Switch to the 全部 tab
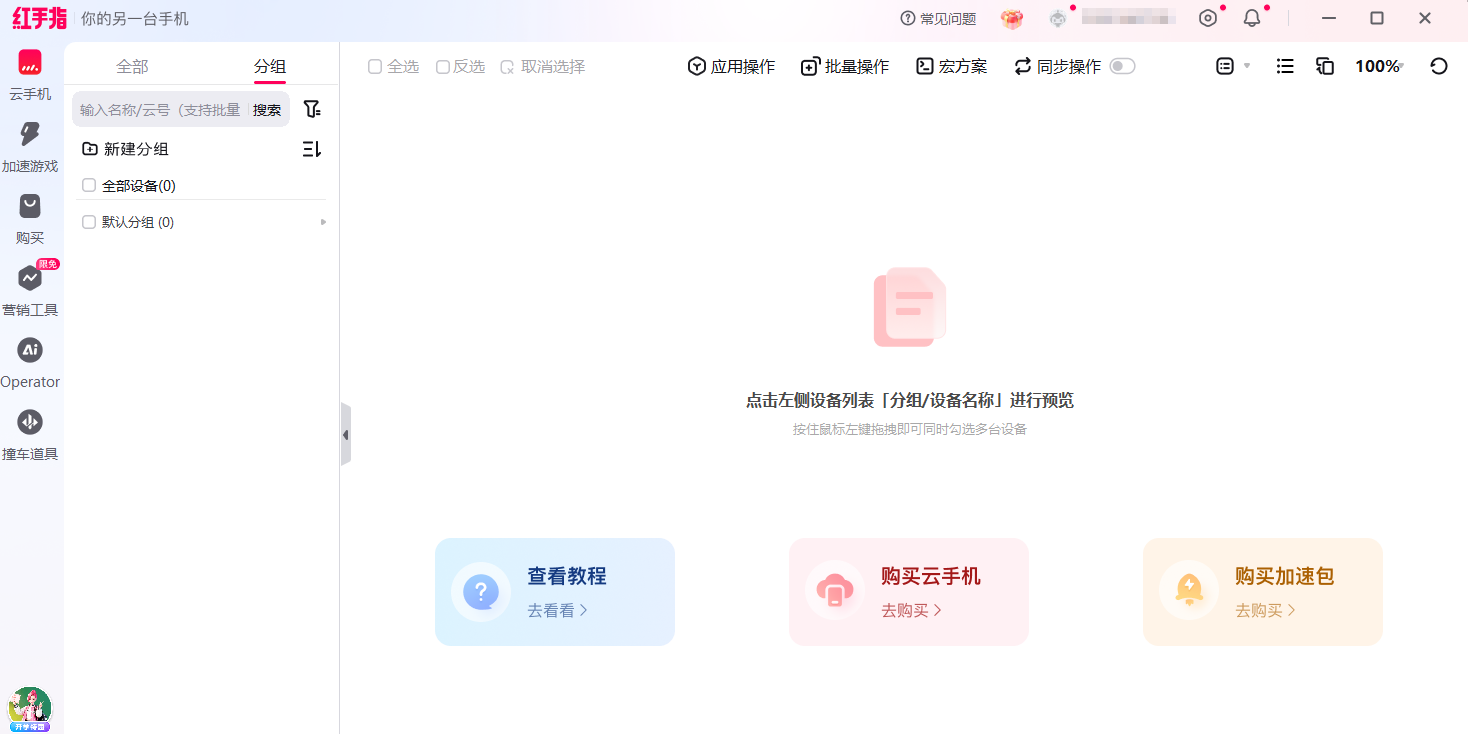This screenshot has width=1468, height=734. pyautogui.click(x=132, y=66)
